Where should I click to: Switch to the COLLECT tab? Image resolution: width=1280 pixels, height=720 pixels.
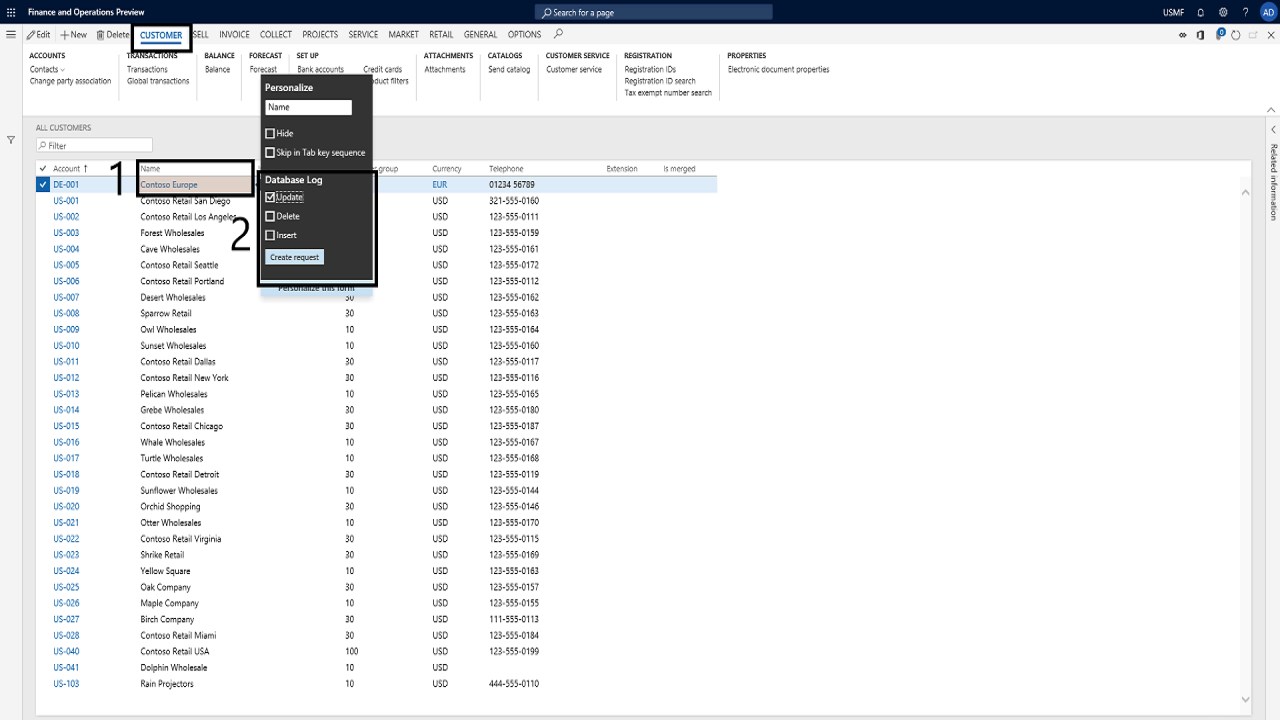(276, 35)
